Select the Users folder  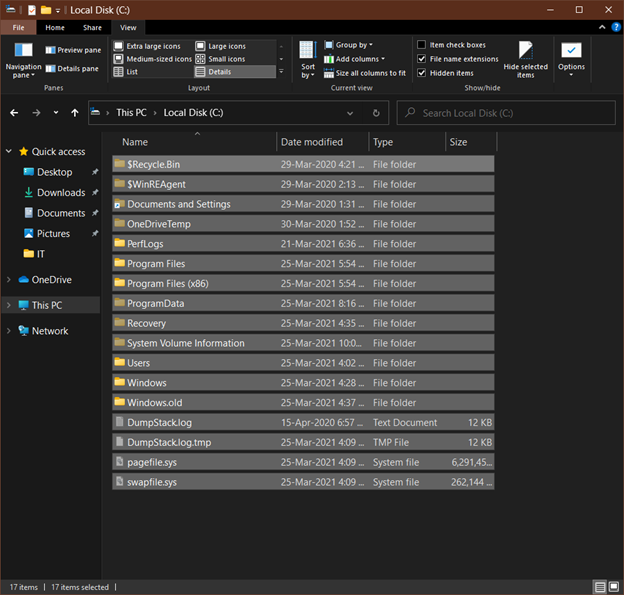click(303, 363)
